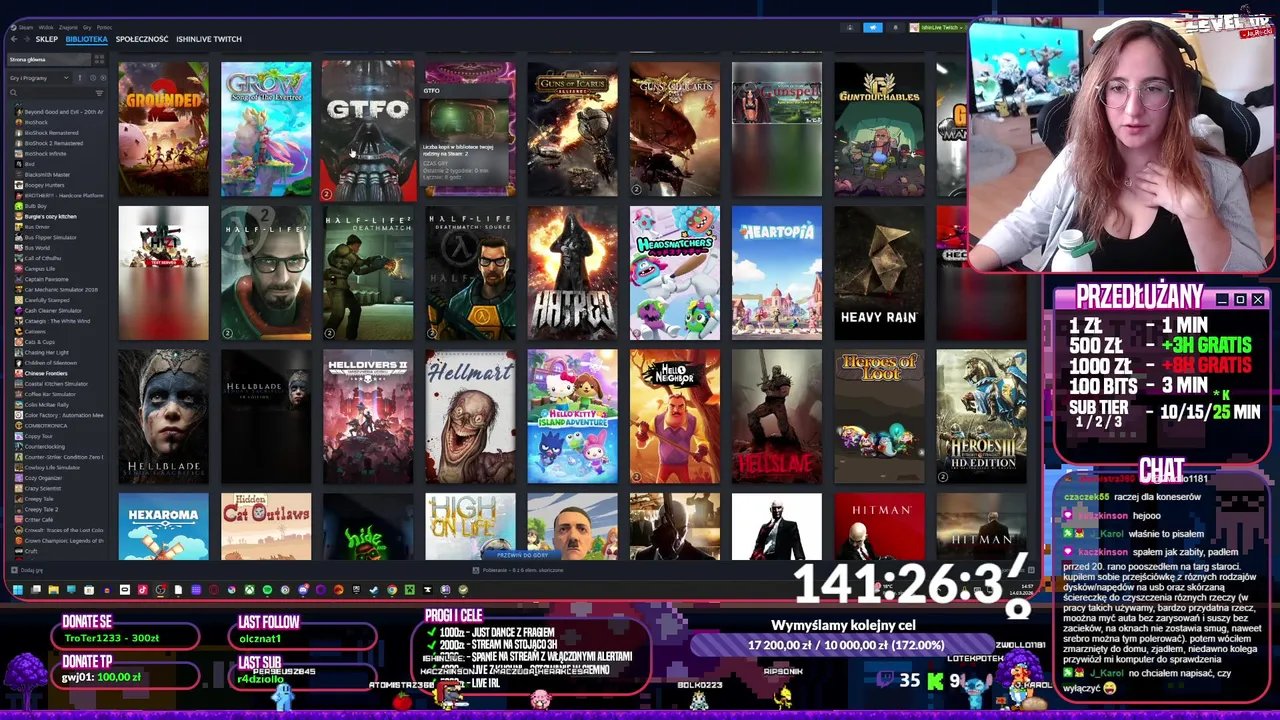Open the Heavy Rain game cover
Screen dimensions: 1280x720
(880, 273)
